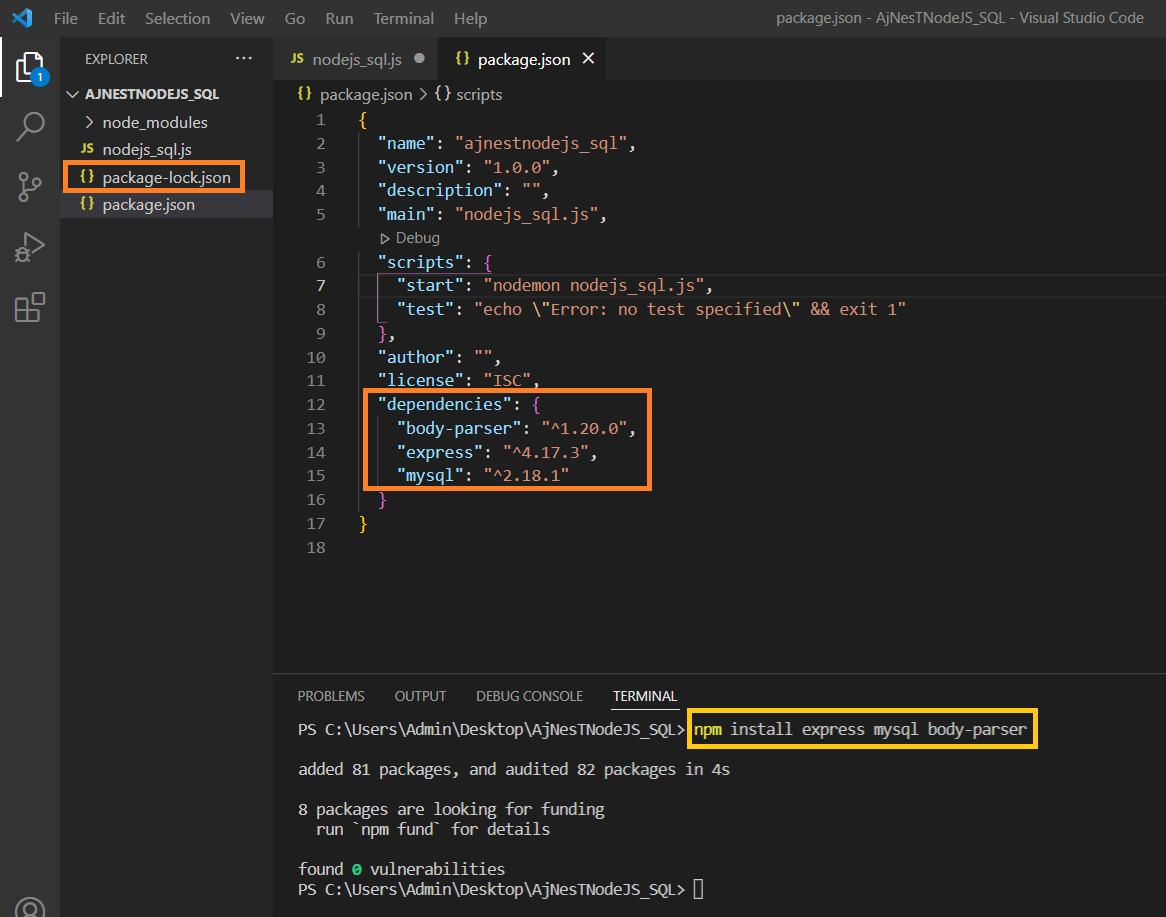Open the Source Control view icon
The width and height of the screenshot is (1166, 917).
[x=30, y=186]
